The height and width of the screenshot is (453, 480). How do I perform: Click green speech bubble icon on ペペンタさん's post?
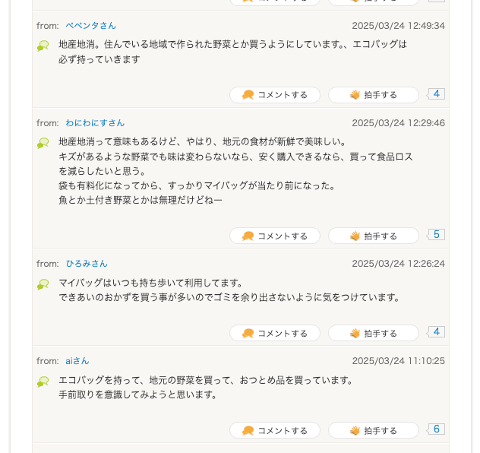click(x=43, y=46)
